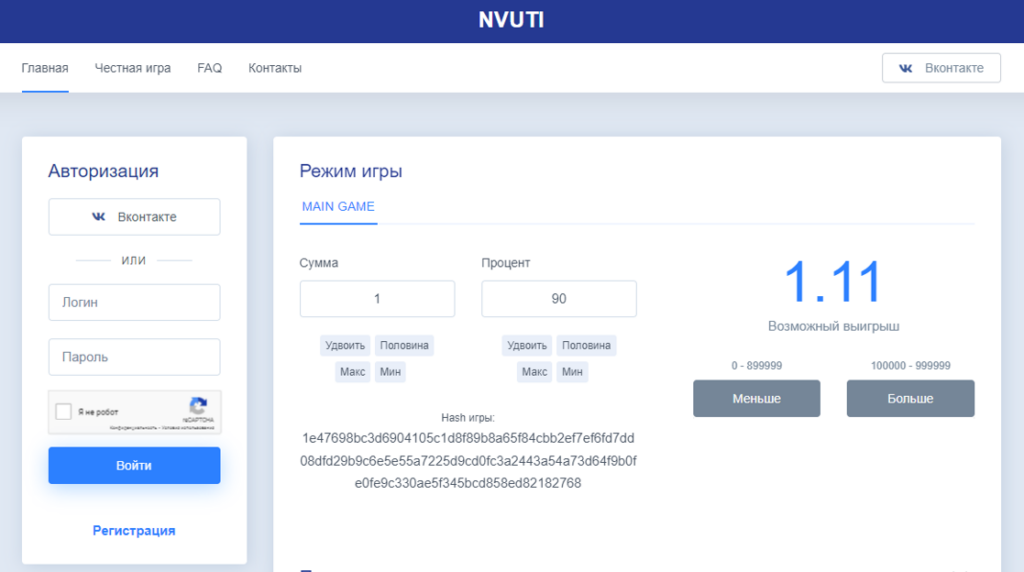Click the NVUTI site logo in the header
This screenshot has height=572, width=1024.
pyautogui.click(x=511, y=20)
